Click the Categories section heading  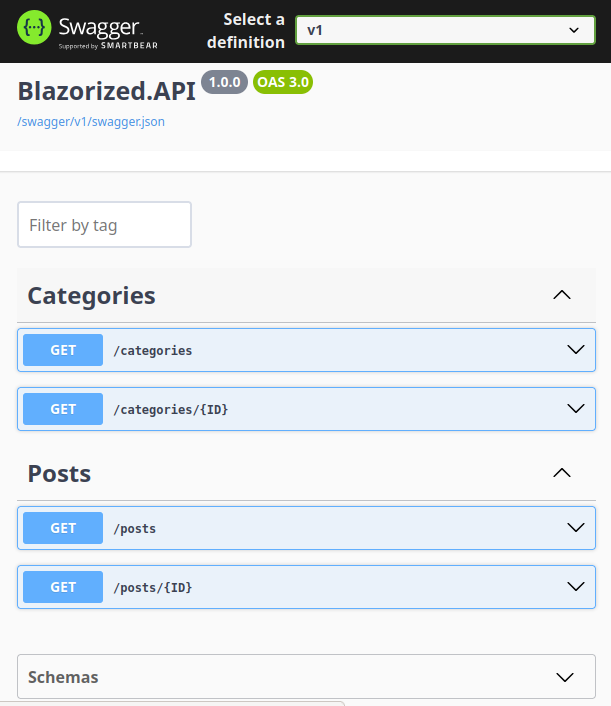click(x=91, y=296)
